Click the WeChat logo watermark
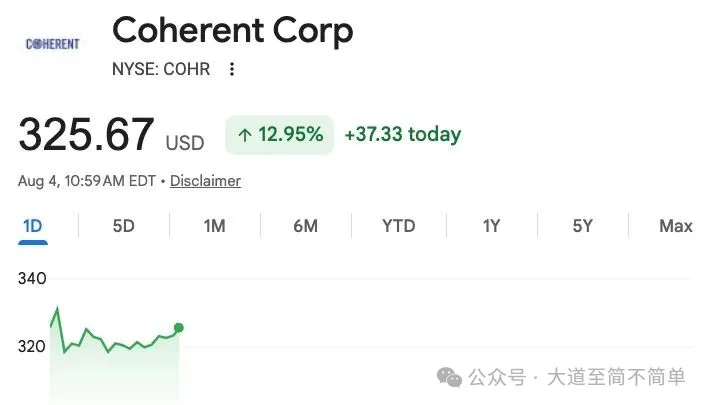 (x=449, y=377)
